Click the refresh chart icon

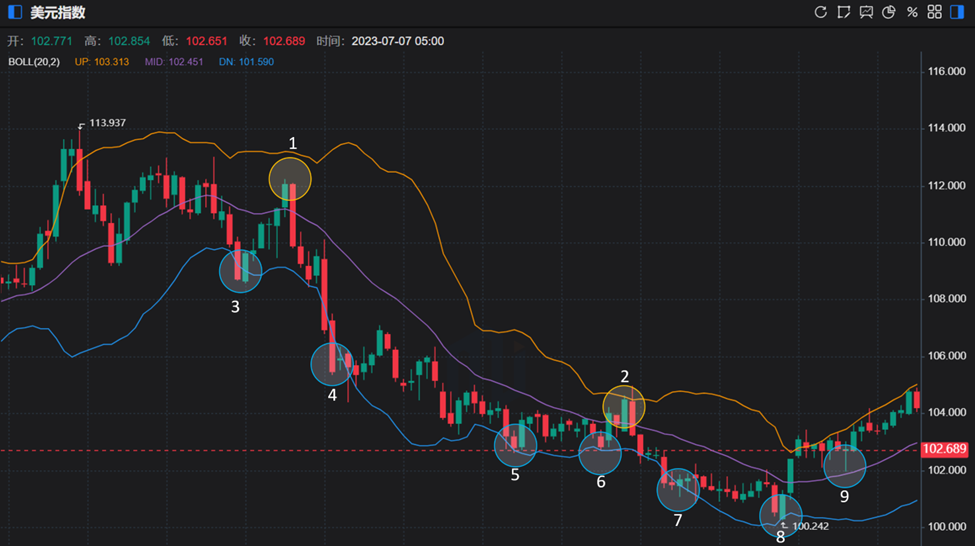point(821,12)
